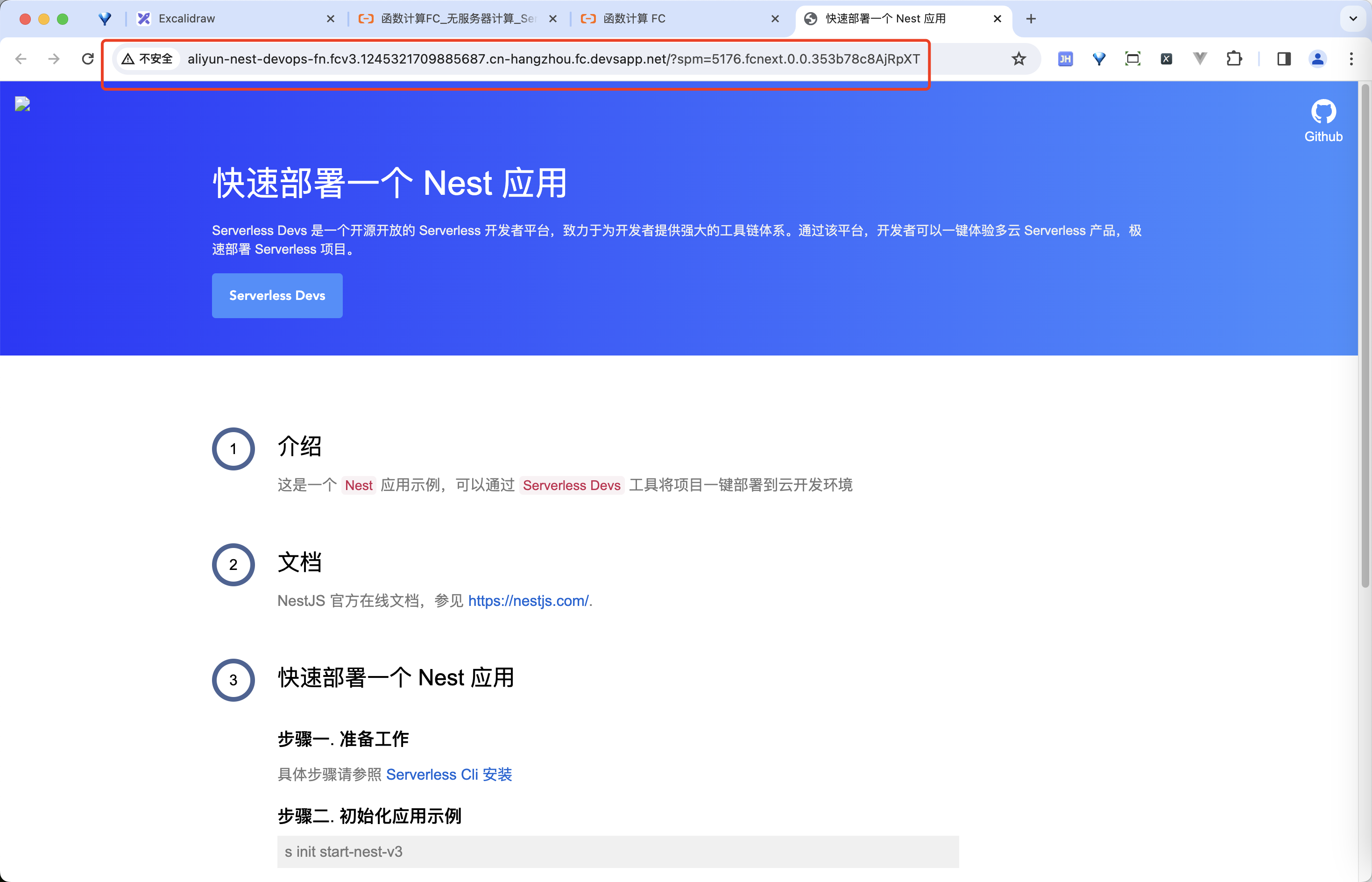The height and width of the screenshot is (882, 1372).
Task: Click the Serverless Devs button
Action: (277, 296)
